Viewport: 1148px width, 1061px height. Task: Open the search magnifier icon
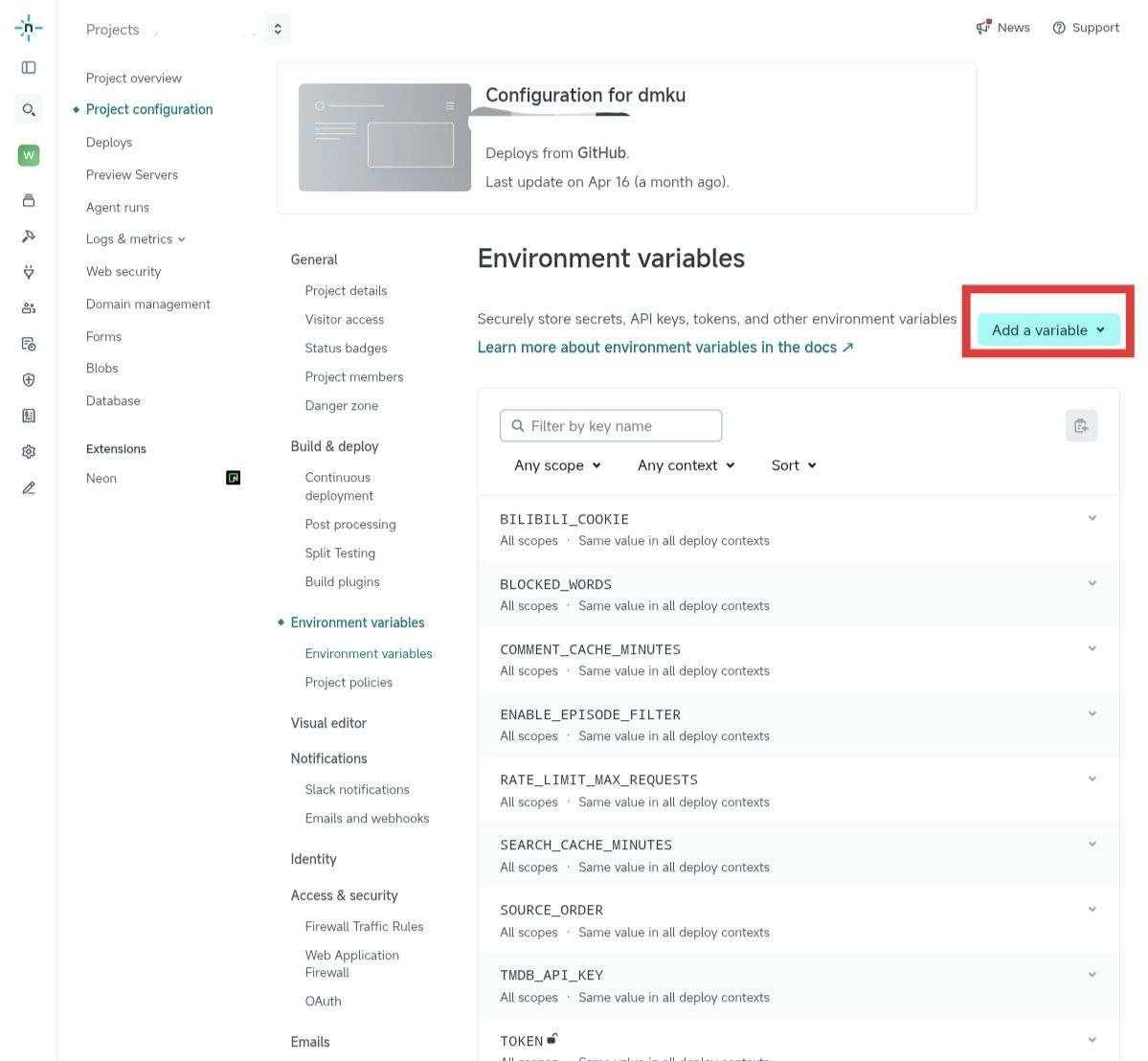click(x=29, y=110)
